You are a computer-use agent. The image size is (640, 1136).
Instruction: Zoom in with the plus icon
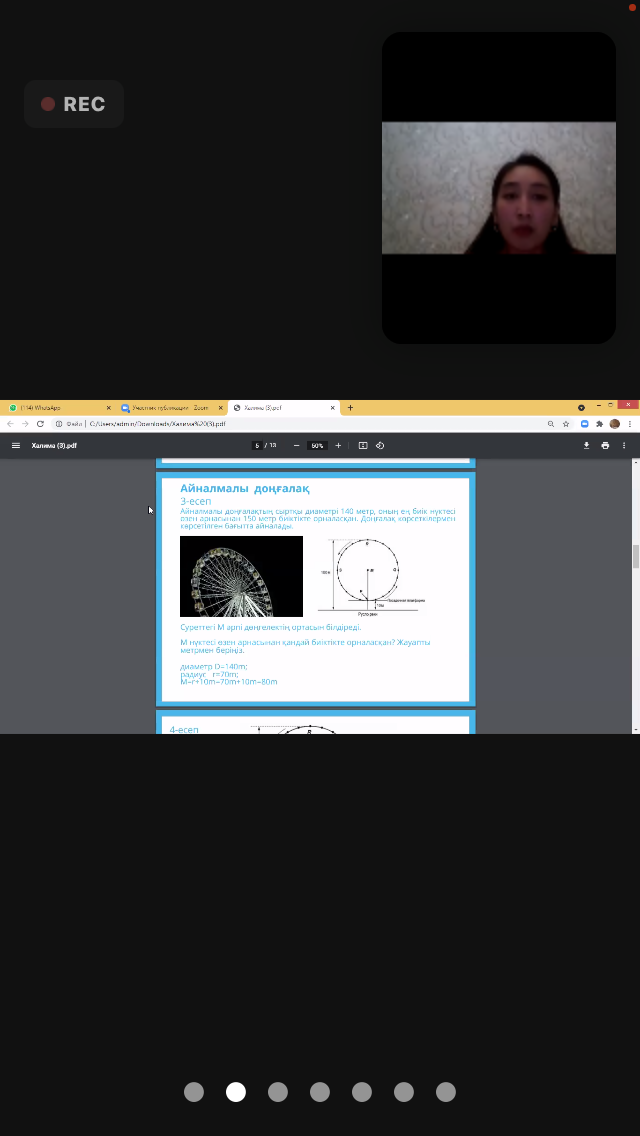(338, 446)
